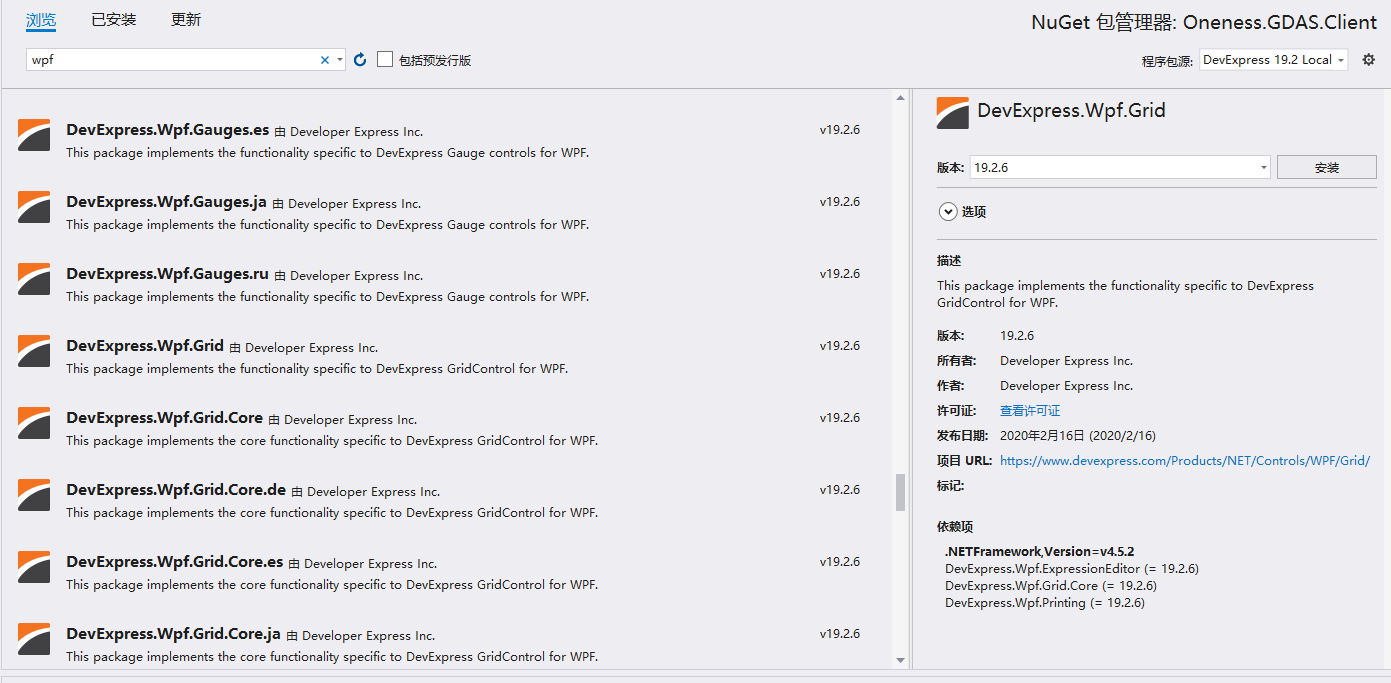Click the DevExpress.Wpf.Grid package icon in list
Screen dimensions: 1391x683
(x=34, y=351)
